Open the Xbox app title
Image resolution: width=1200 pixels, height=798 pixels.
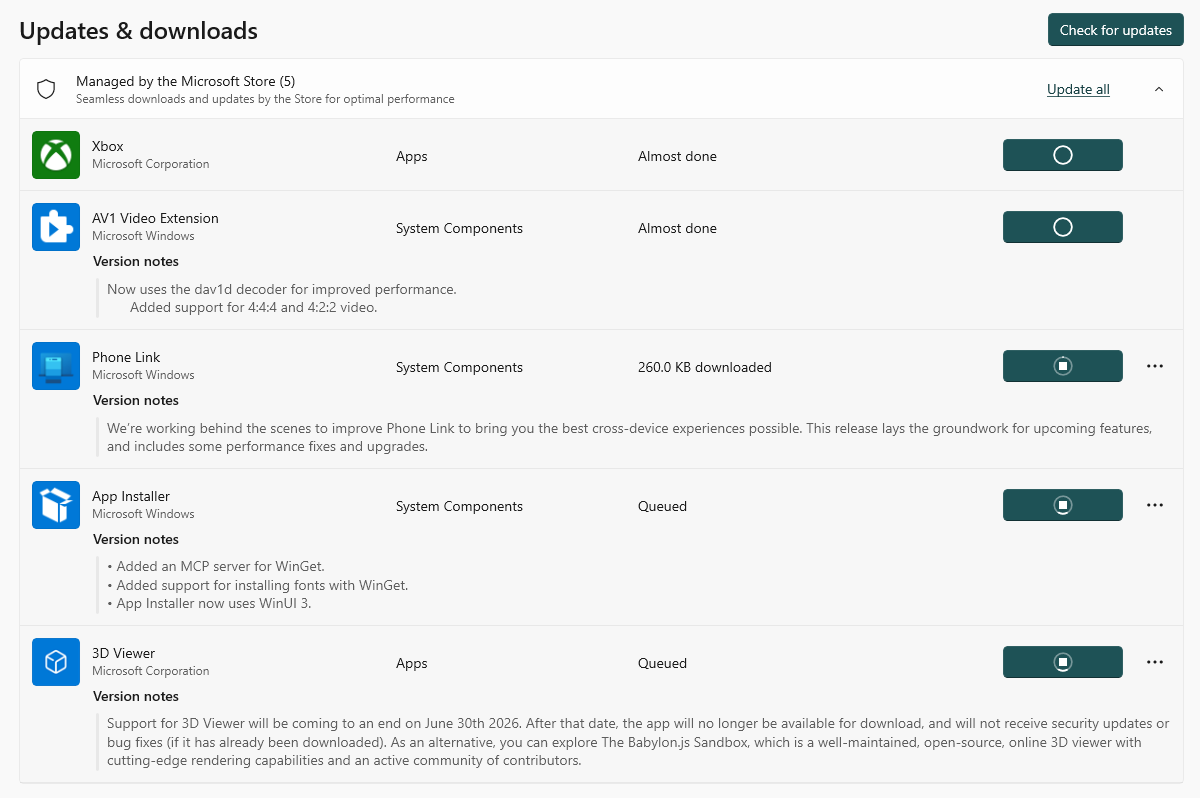108,146
